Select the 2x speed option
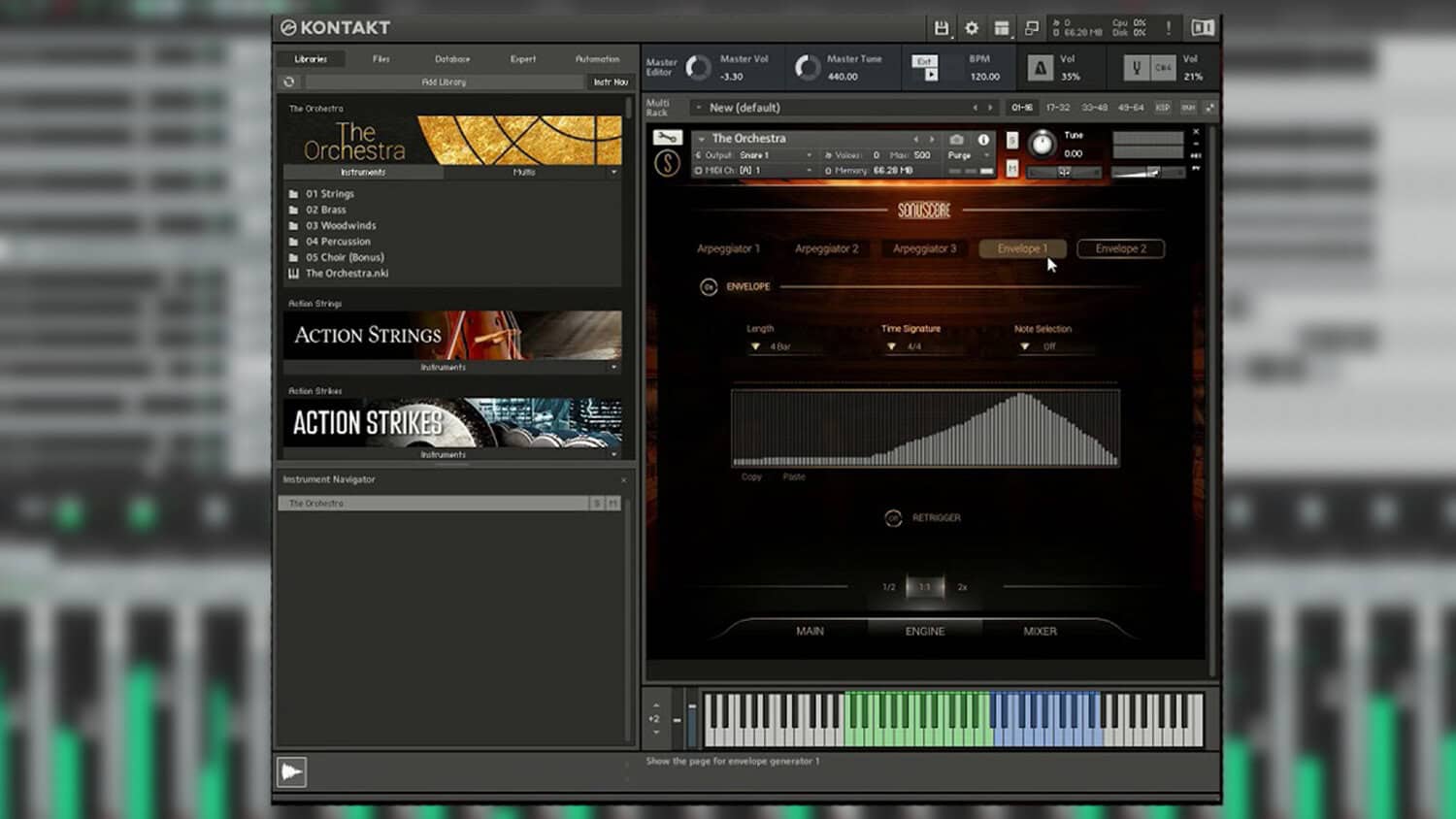Screen dimensions: 1456x819 click(x=963, y=587)
